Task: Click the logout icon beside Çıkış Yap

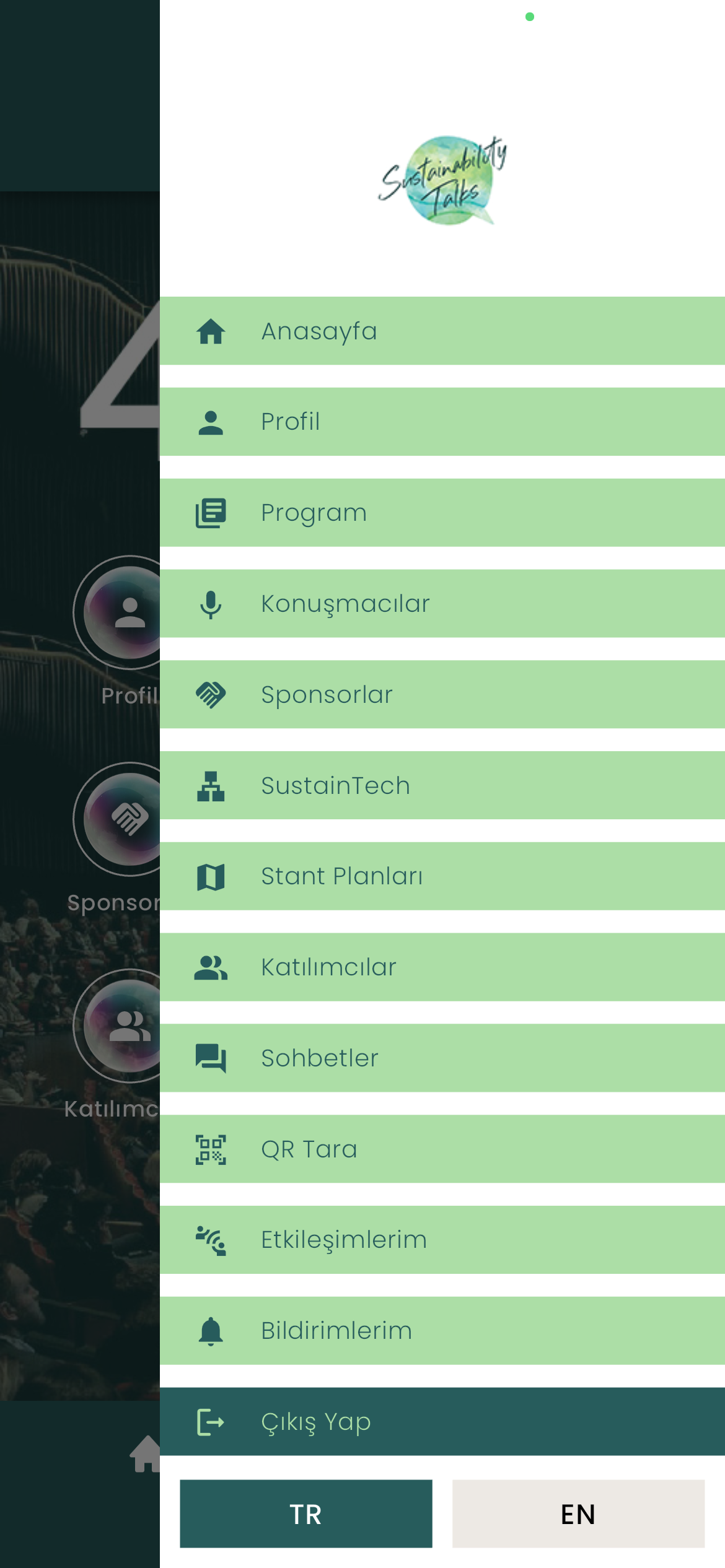Action: pyautogui.click(x=211, y=1422)
